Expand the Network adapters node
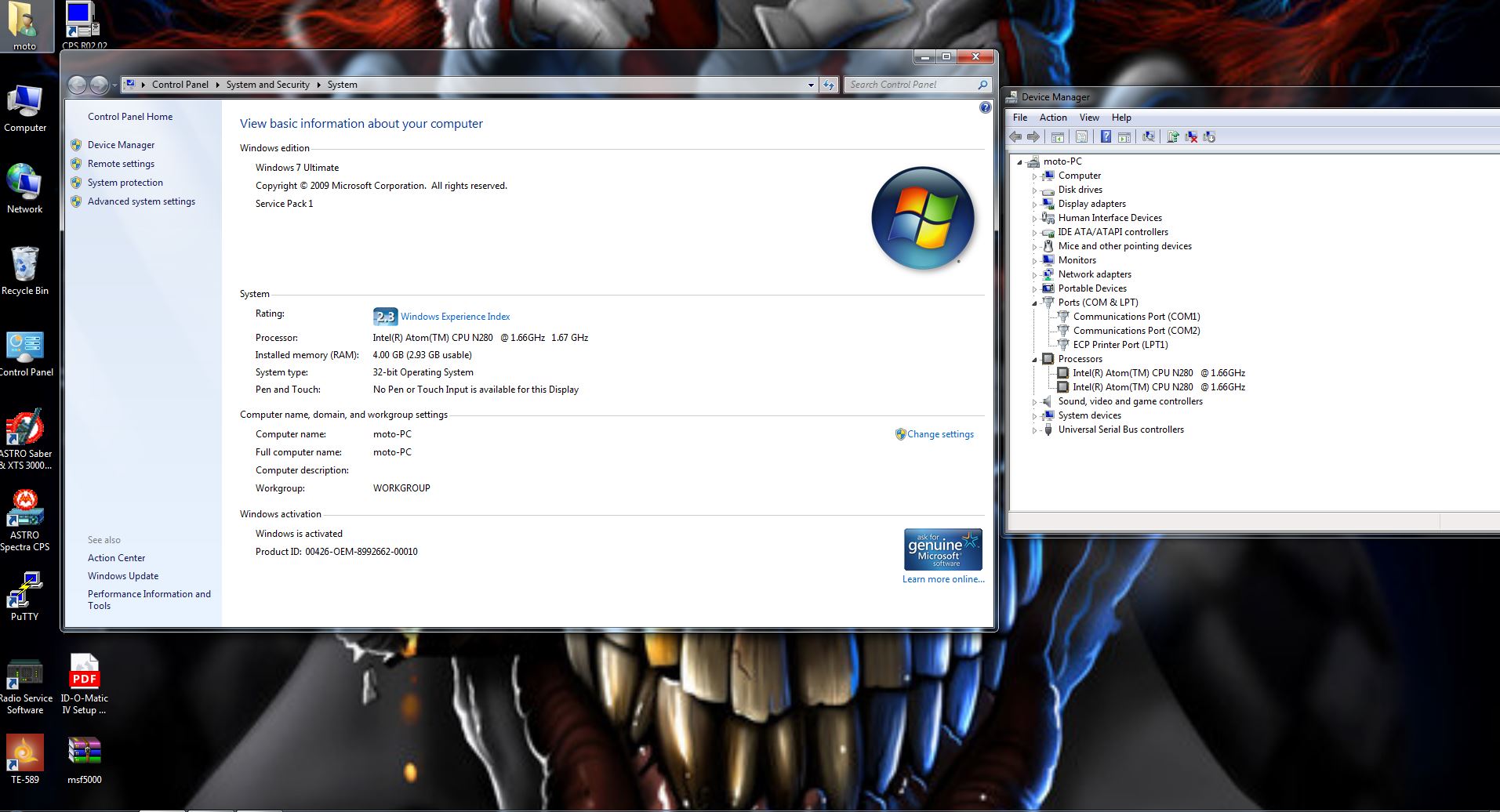 point(1034,275)
